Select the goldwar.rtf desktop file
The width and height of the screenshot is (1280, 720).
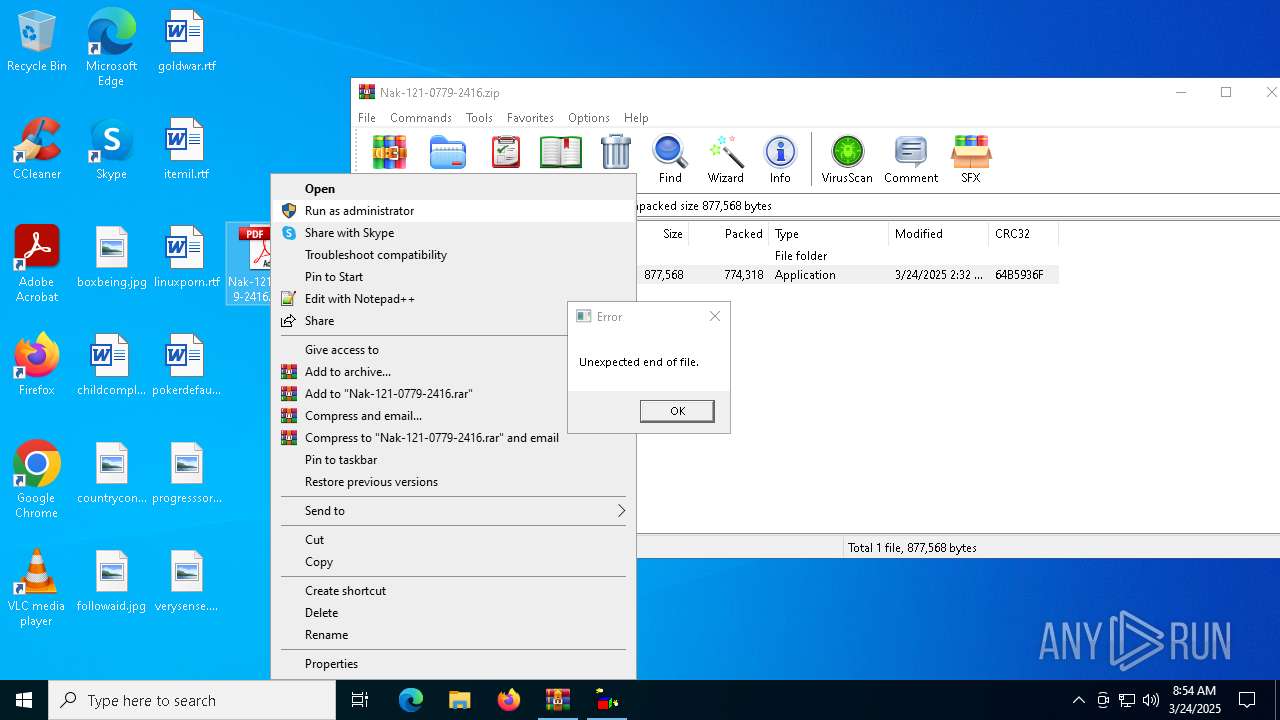(x=186, y=42)
